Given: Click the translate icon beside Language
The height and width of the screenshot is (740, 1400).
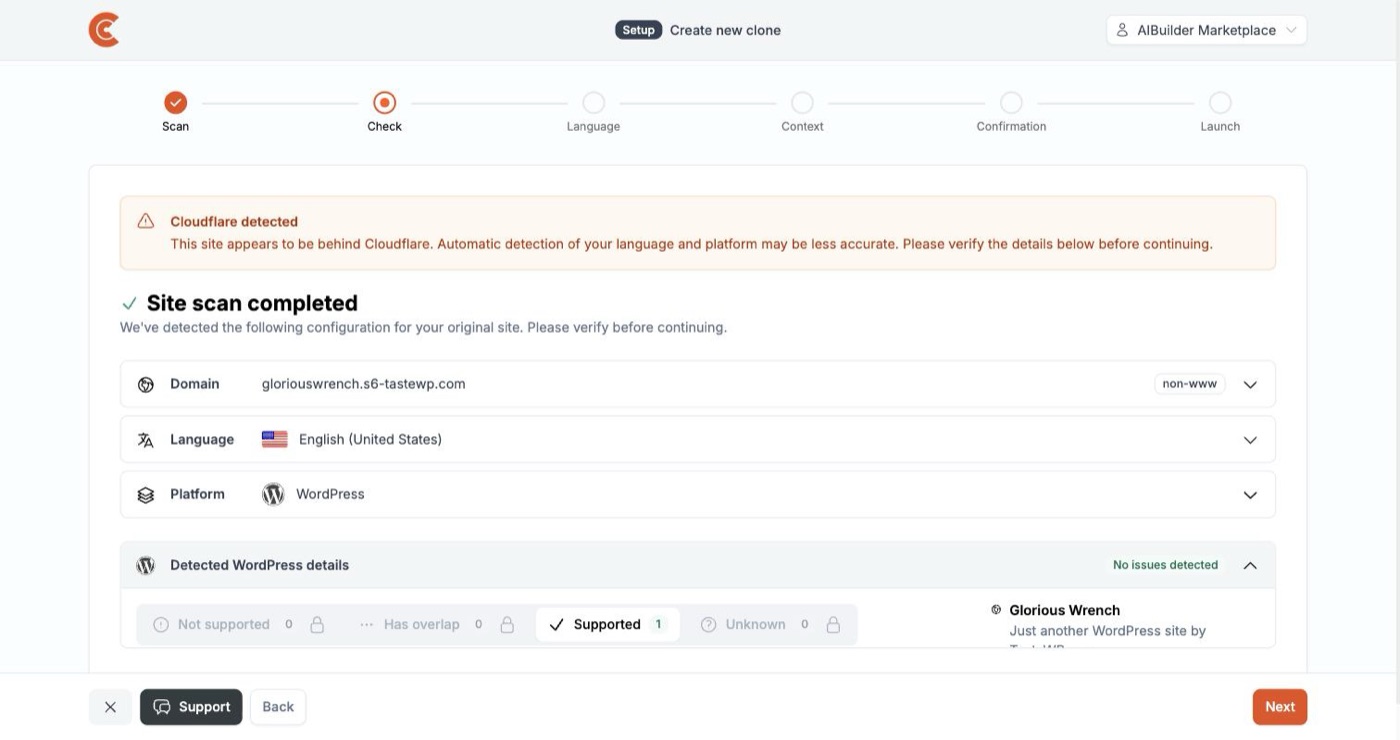Looking at the screenshot, I should pyautogui.click(x=146, y=440).
